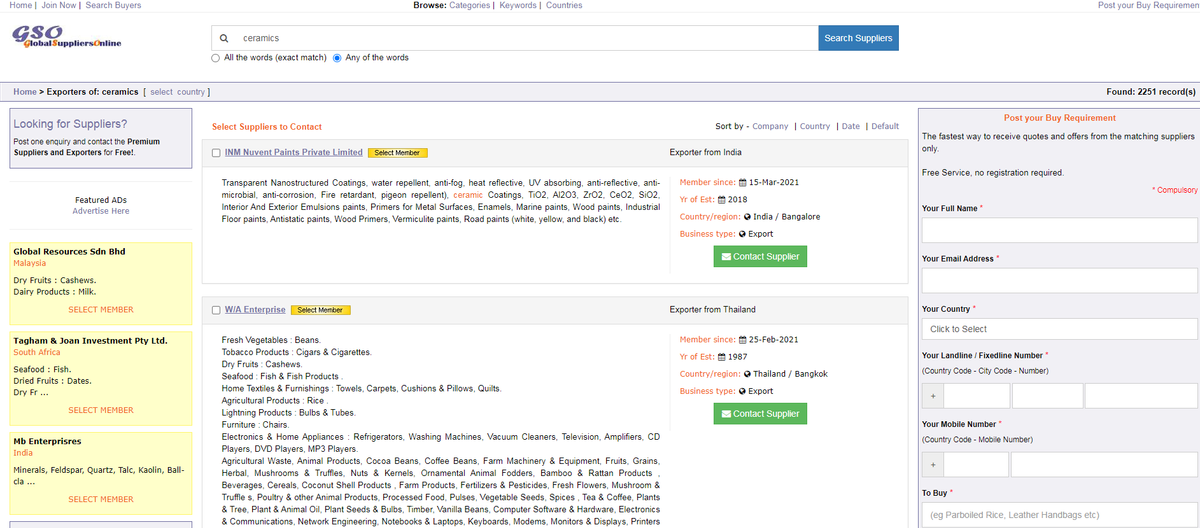Click the Home breadcrumb link
This screenshot has width=1200, height=528.
point(25,92)
